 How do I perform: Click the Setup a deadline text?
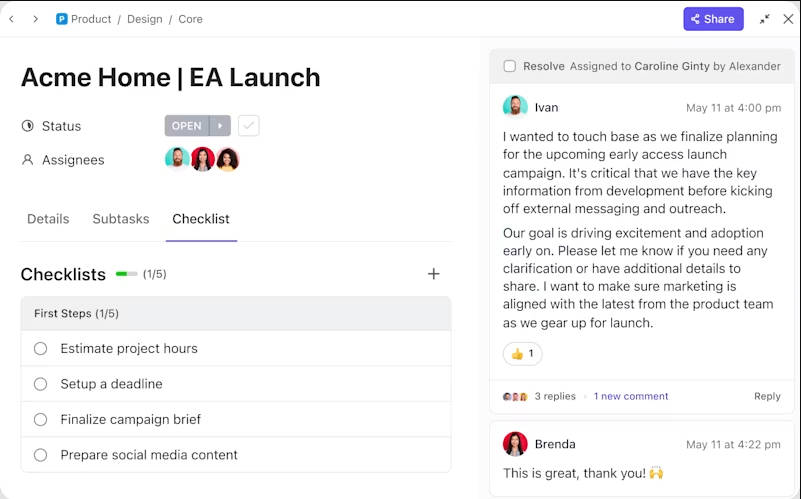(x=111, y=384)
